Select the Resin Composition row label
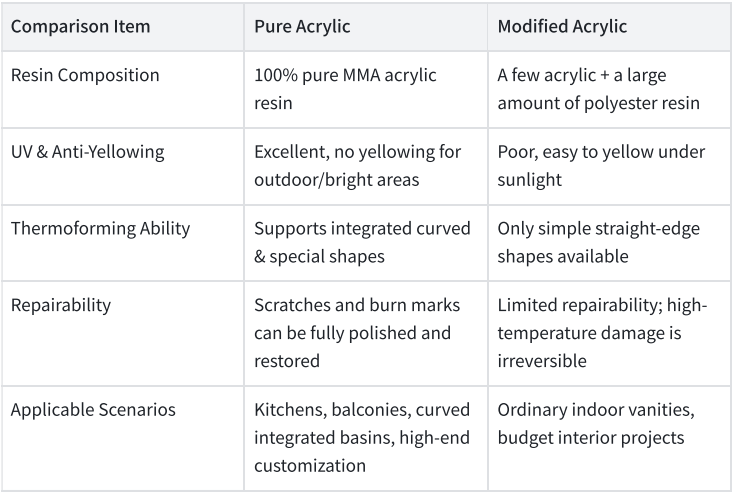Image resolution: width=732 pixels, height=493 pixels. [x=85, y=75]
